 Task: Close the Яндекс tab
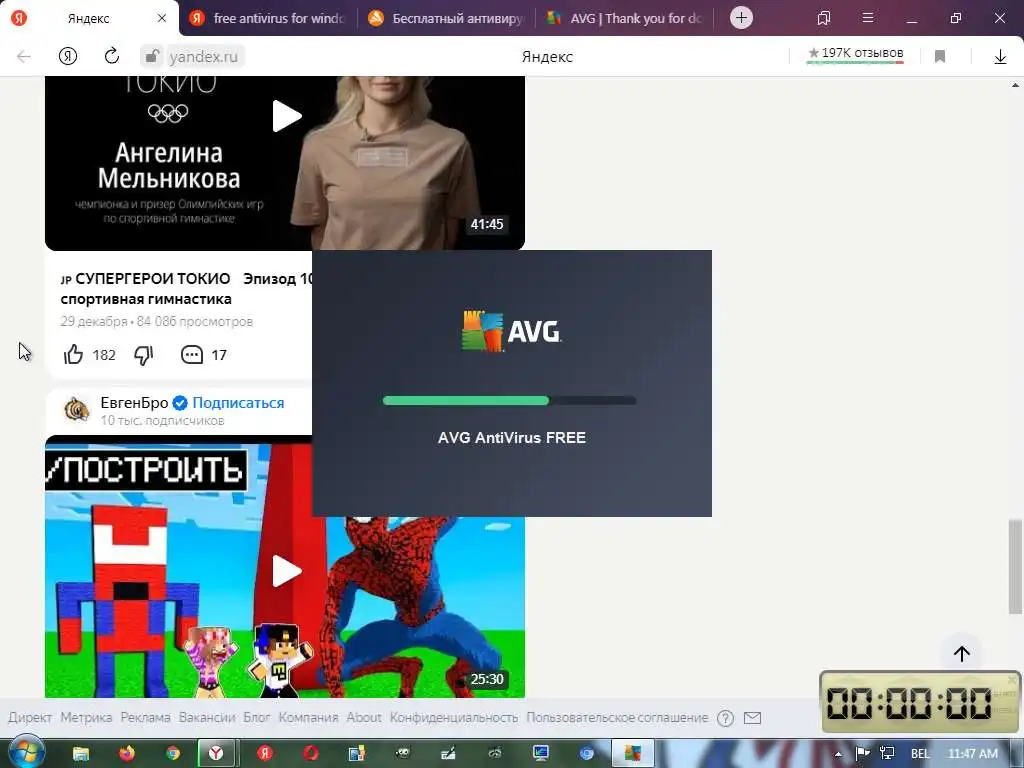pos(162,18)
